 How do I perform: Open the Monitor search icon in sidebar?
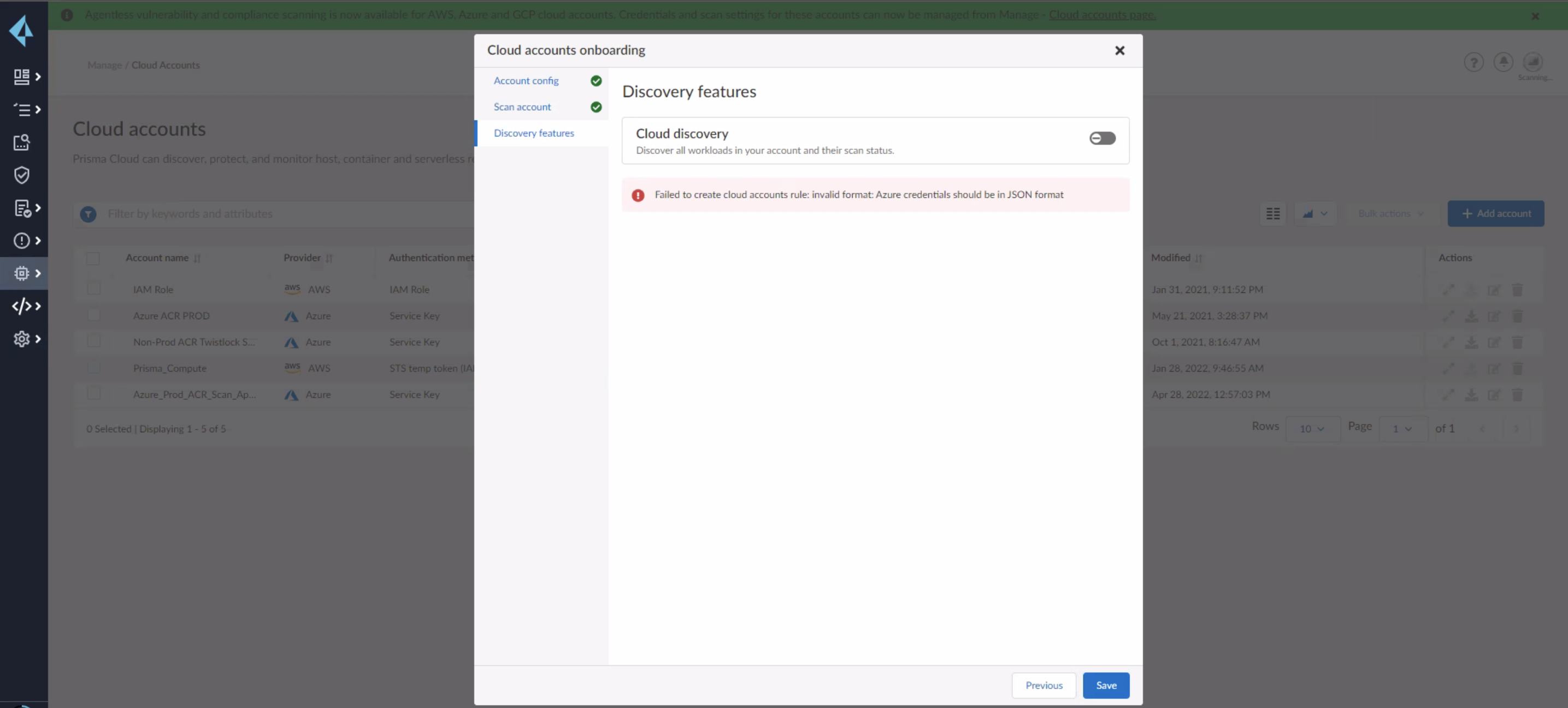(x=22, y=143)
